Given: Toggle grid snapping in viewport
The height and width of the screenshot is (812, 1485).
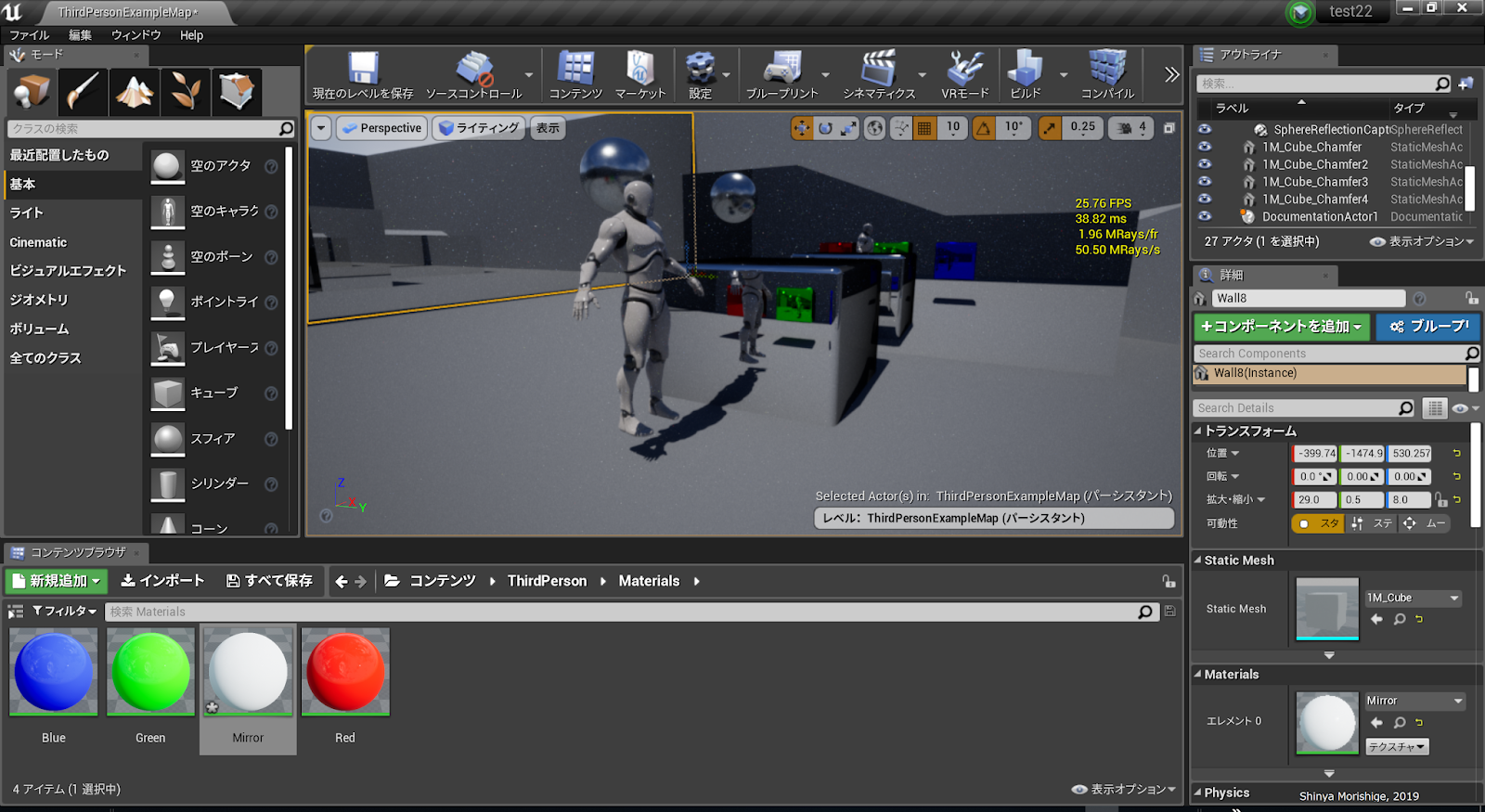Looking at the screenshot, I should 924,128.
